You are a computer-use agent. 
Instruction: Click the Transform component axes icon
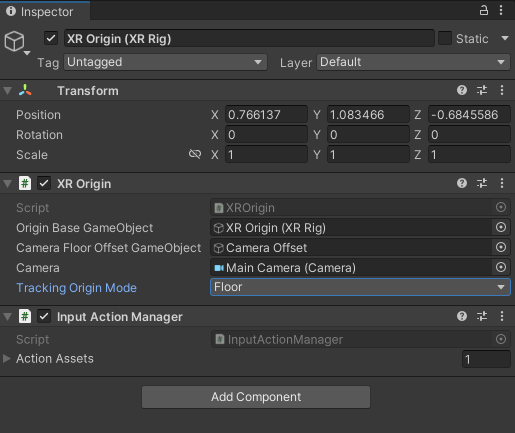click(x=25, y=90)
